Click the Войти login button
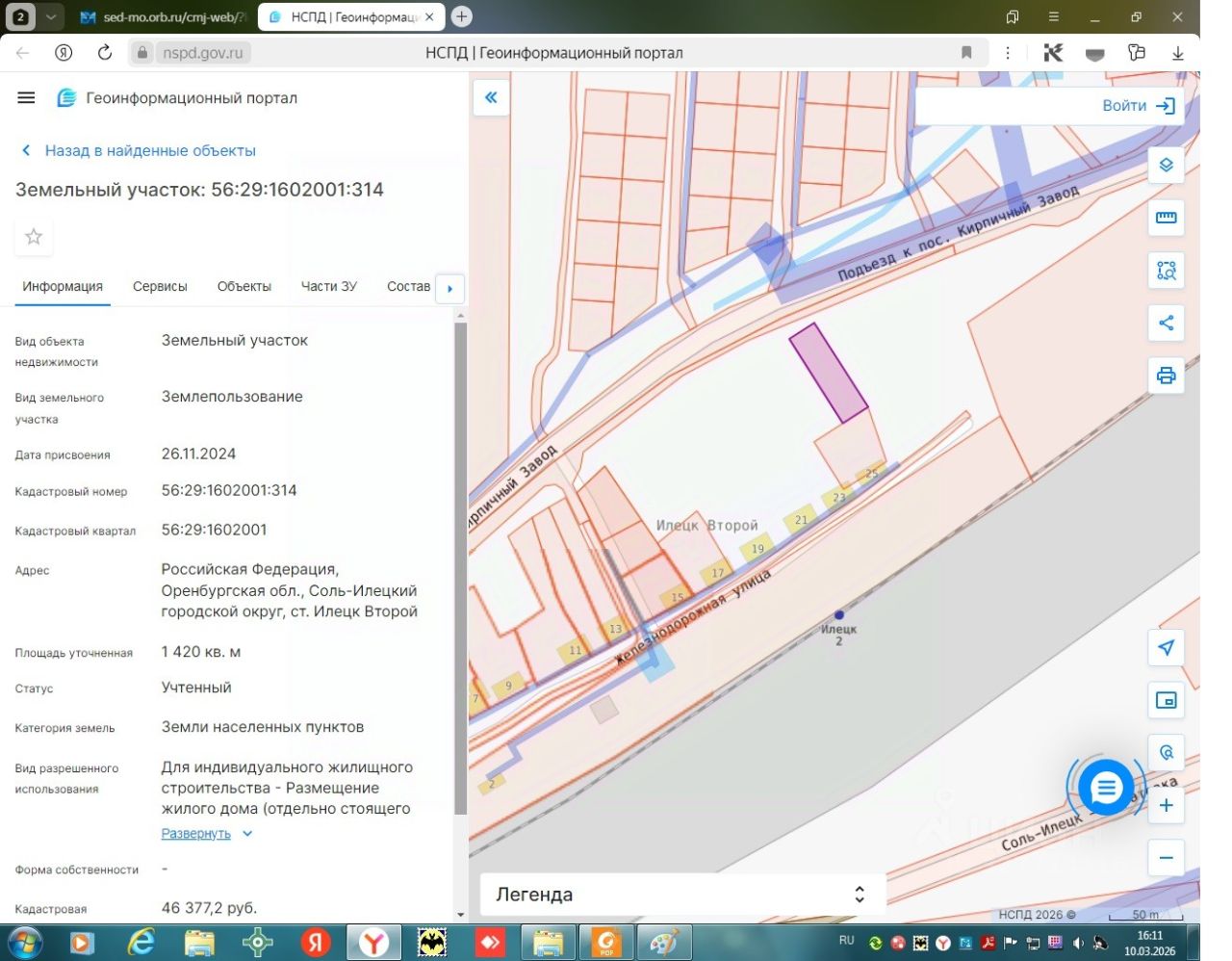Viewport: 1232px width, 961px height. click(x=1138, y=106)
